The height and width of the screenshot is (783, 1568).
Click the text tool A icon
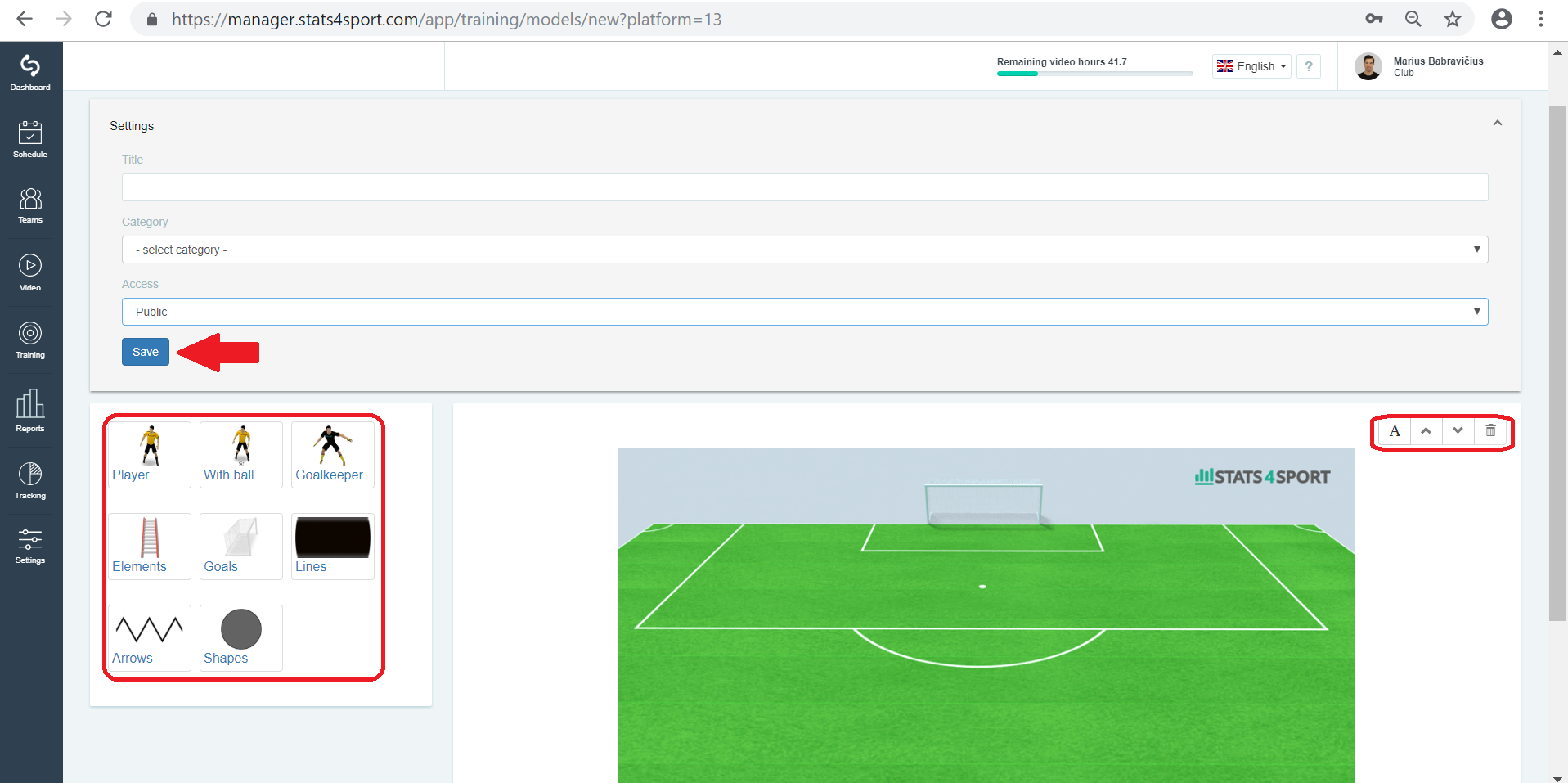pos(1395,431)
